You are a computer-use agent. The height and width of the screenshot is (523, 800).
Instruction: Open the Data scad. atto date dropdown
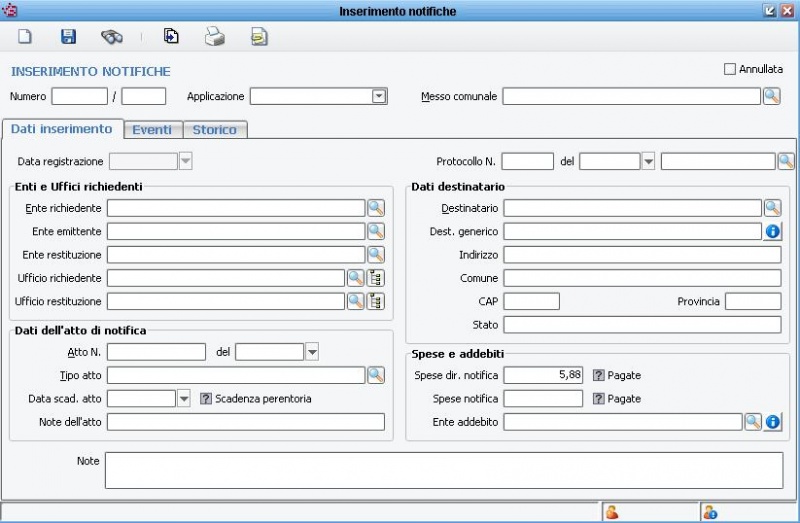point(183,398)
